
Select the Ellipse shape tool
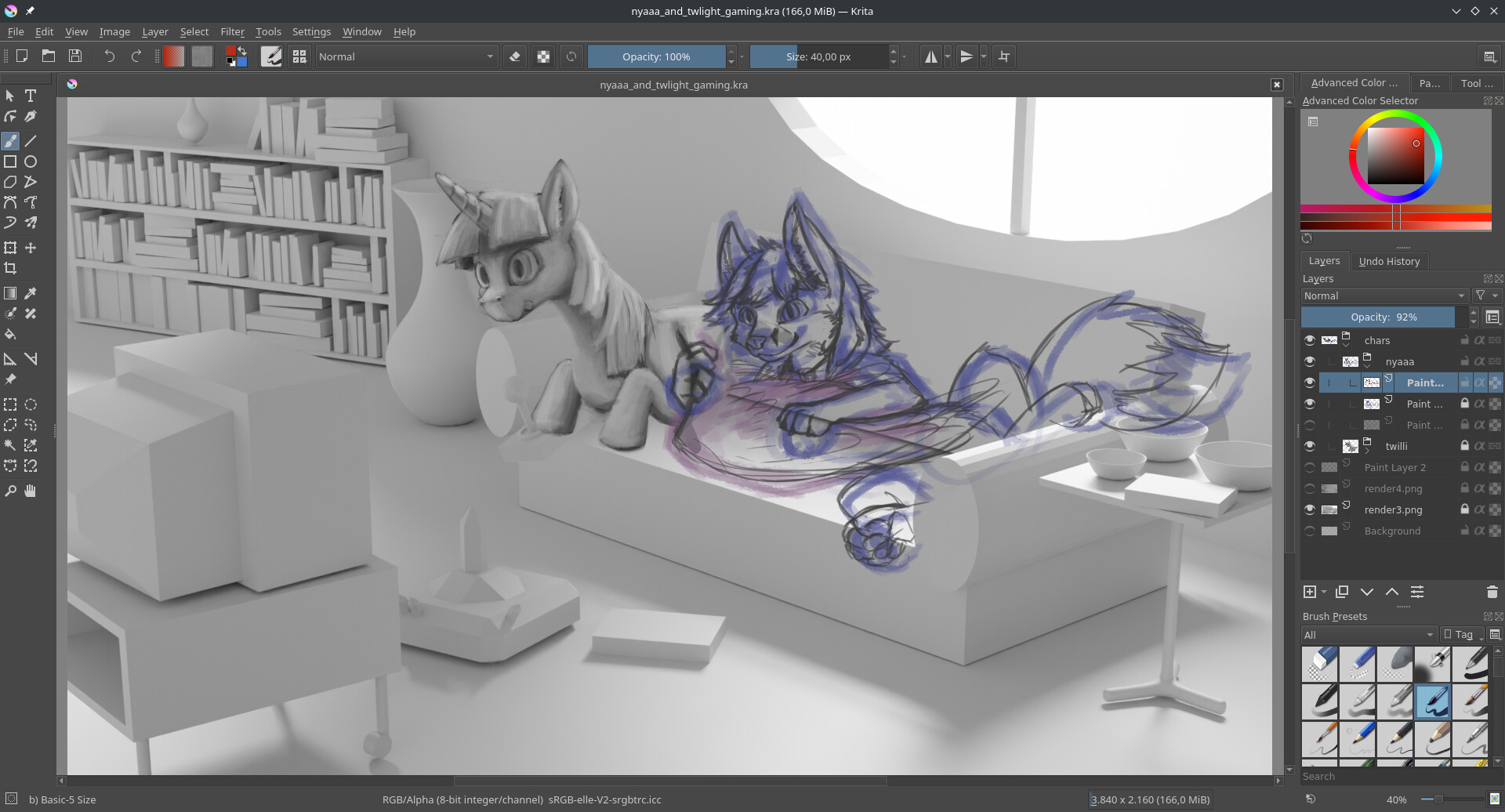[31, 161]
